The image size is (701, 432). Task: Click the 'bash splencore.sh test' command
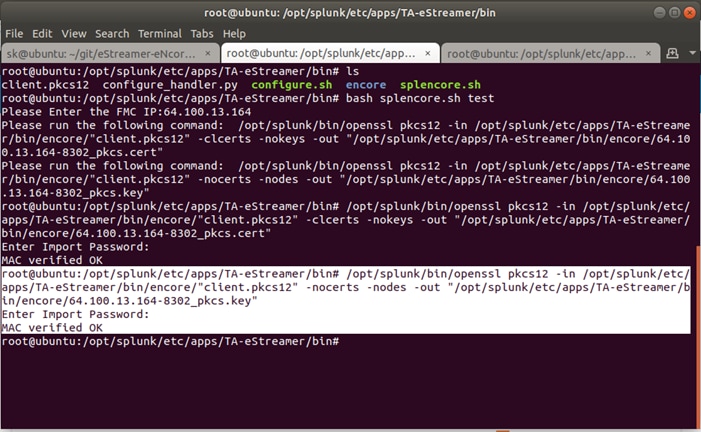coord(420,98)
